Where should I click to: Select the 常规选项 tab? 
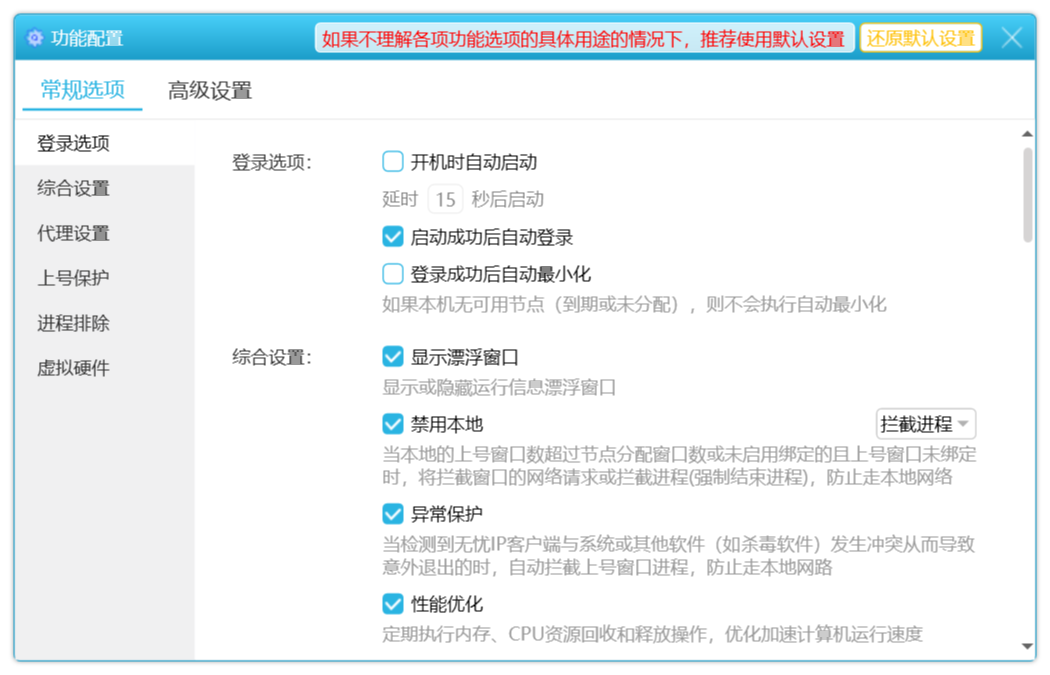pos(82,90)
